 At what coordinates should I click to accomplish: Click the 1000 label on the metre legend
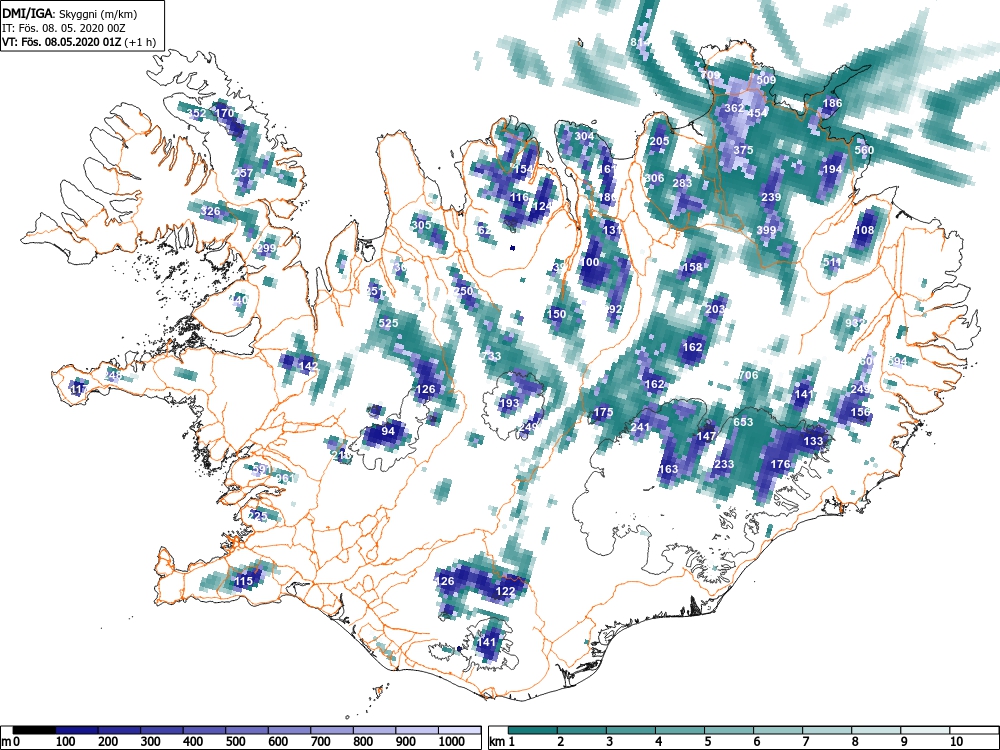point(452,742)
